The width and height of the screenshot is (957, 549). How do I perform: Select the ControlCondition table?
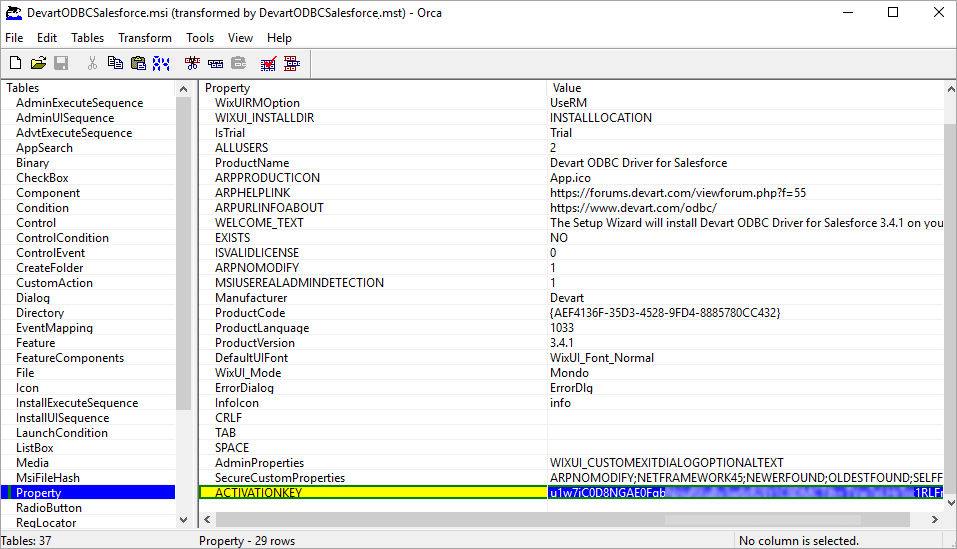62,238
